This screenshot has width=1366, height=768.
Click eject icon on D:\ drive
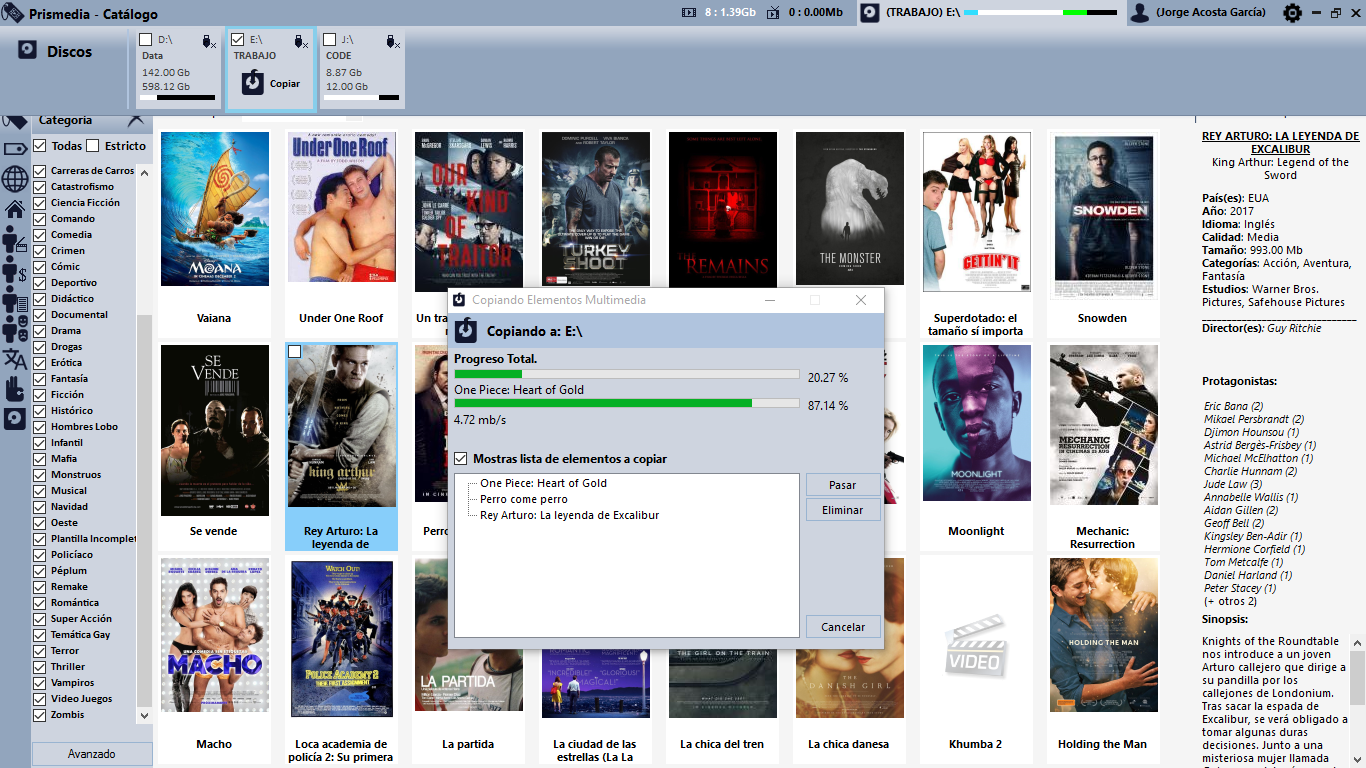[x=208, y=41]
